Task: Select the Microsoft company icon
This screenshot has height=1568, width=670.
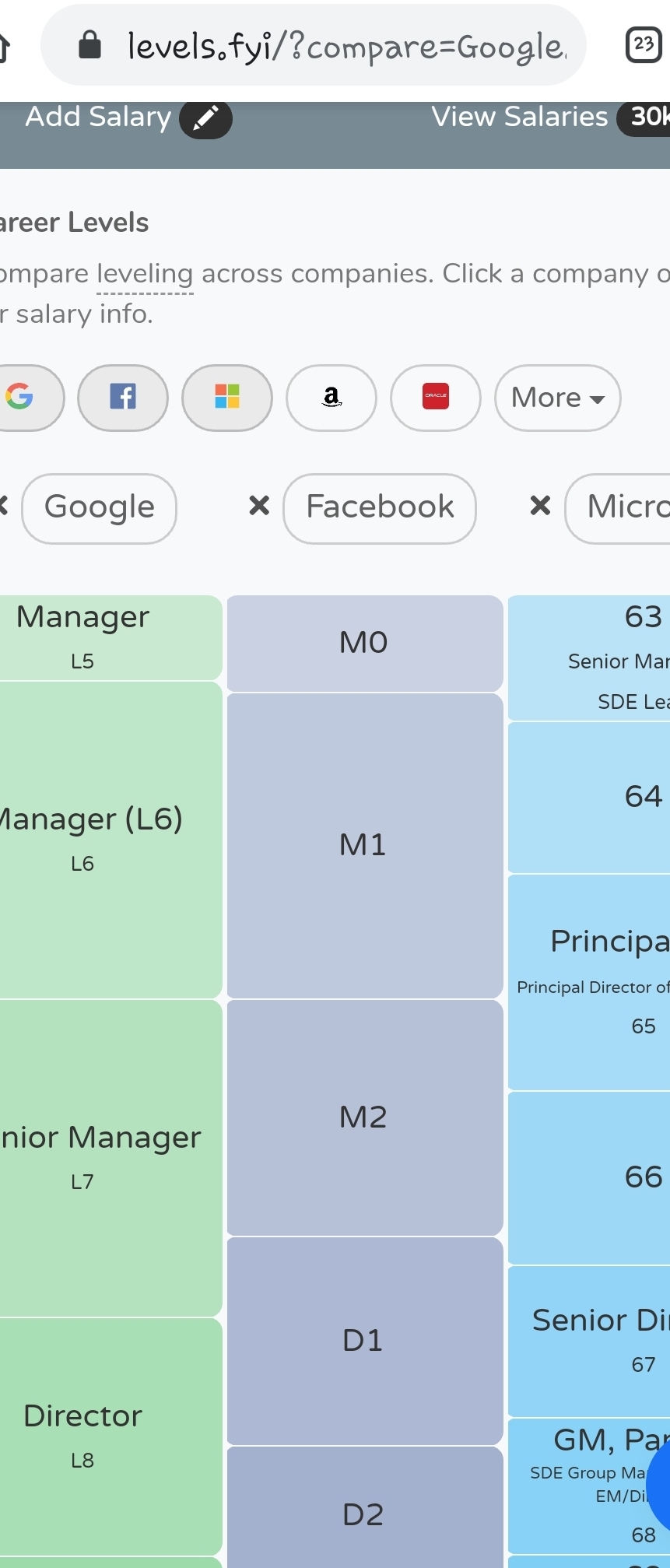Action: [226, 398]
